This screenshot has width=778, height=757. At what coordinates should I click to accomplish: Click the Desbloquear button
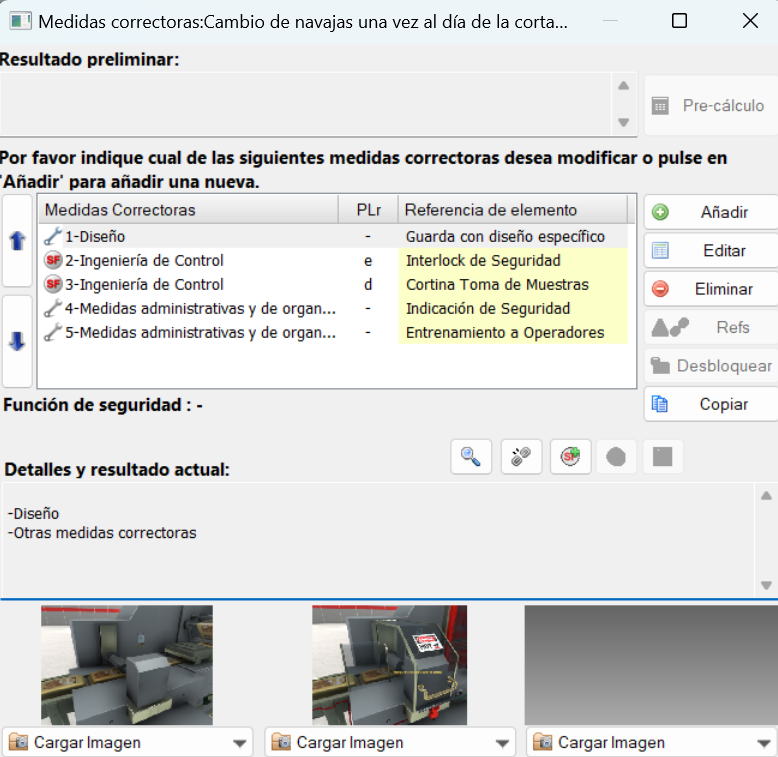coord(711,366)
